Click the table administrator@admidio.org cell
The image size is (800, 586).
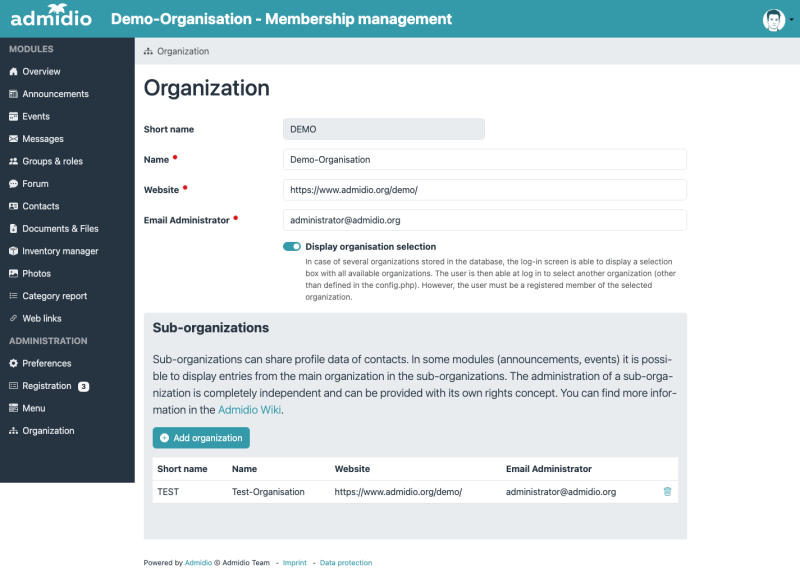(561, 492)
